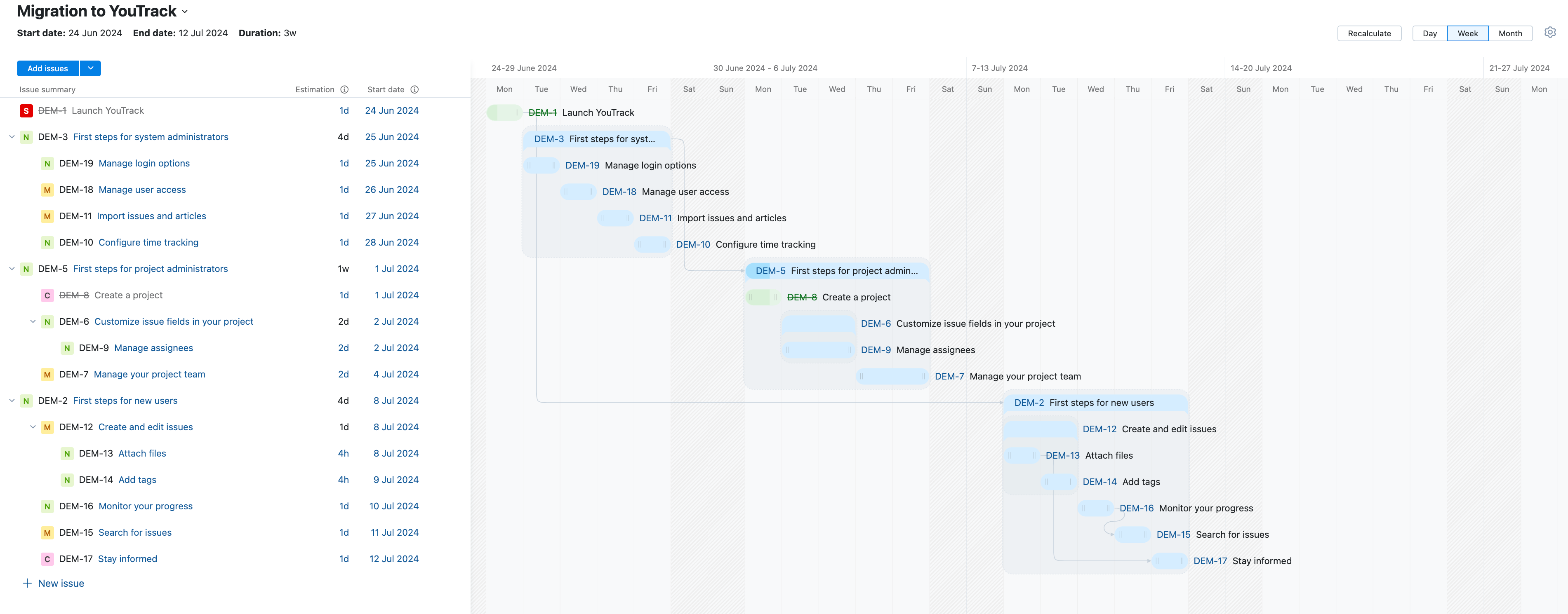This screenshot has height=614, width=1568.
Task: Open the settings gear icon
Action: point(1550,32)
